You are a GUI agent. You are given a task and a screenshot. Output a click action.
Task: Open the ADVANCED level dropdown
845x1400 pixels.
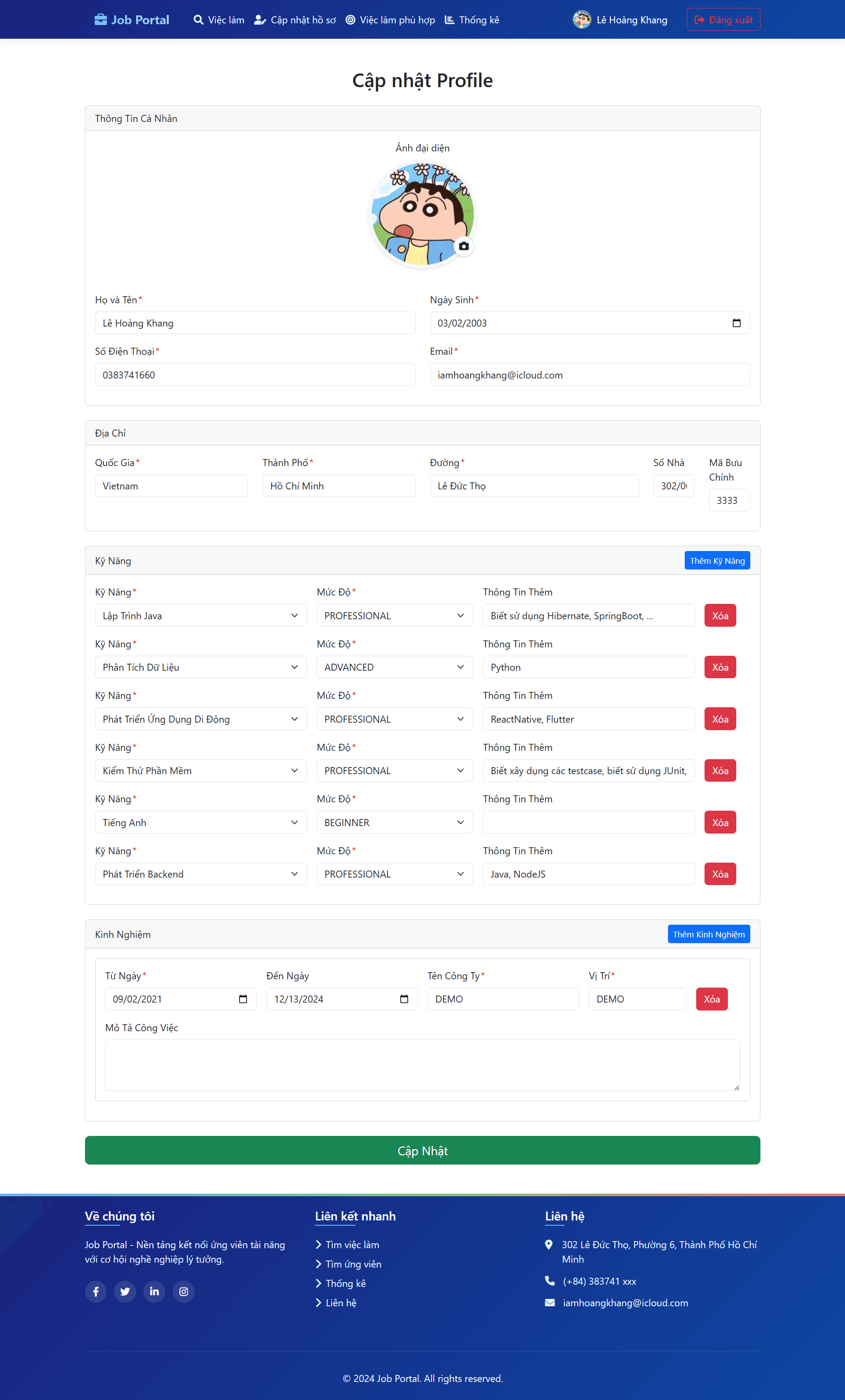click(x=395, y=667)
